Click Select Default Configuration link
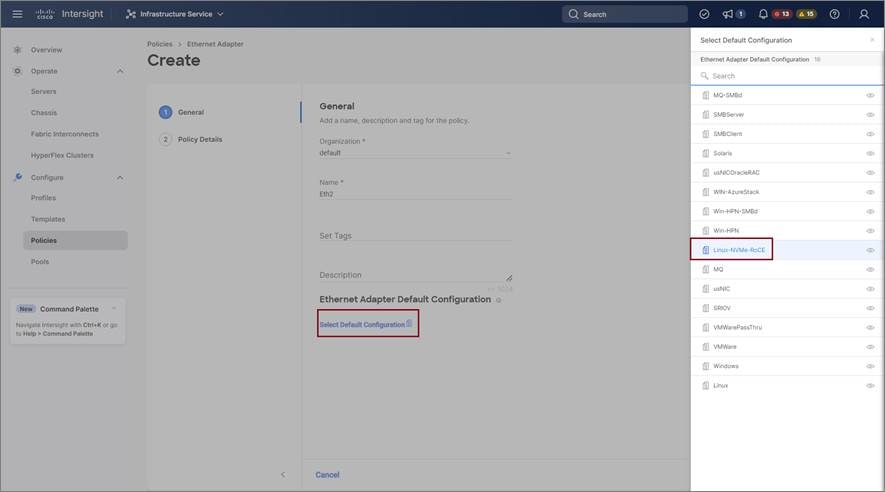 [x=366, y=324]
